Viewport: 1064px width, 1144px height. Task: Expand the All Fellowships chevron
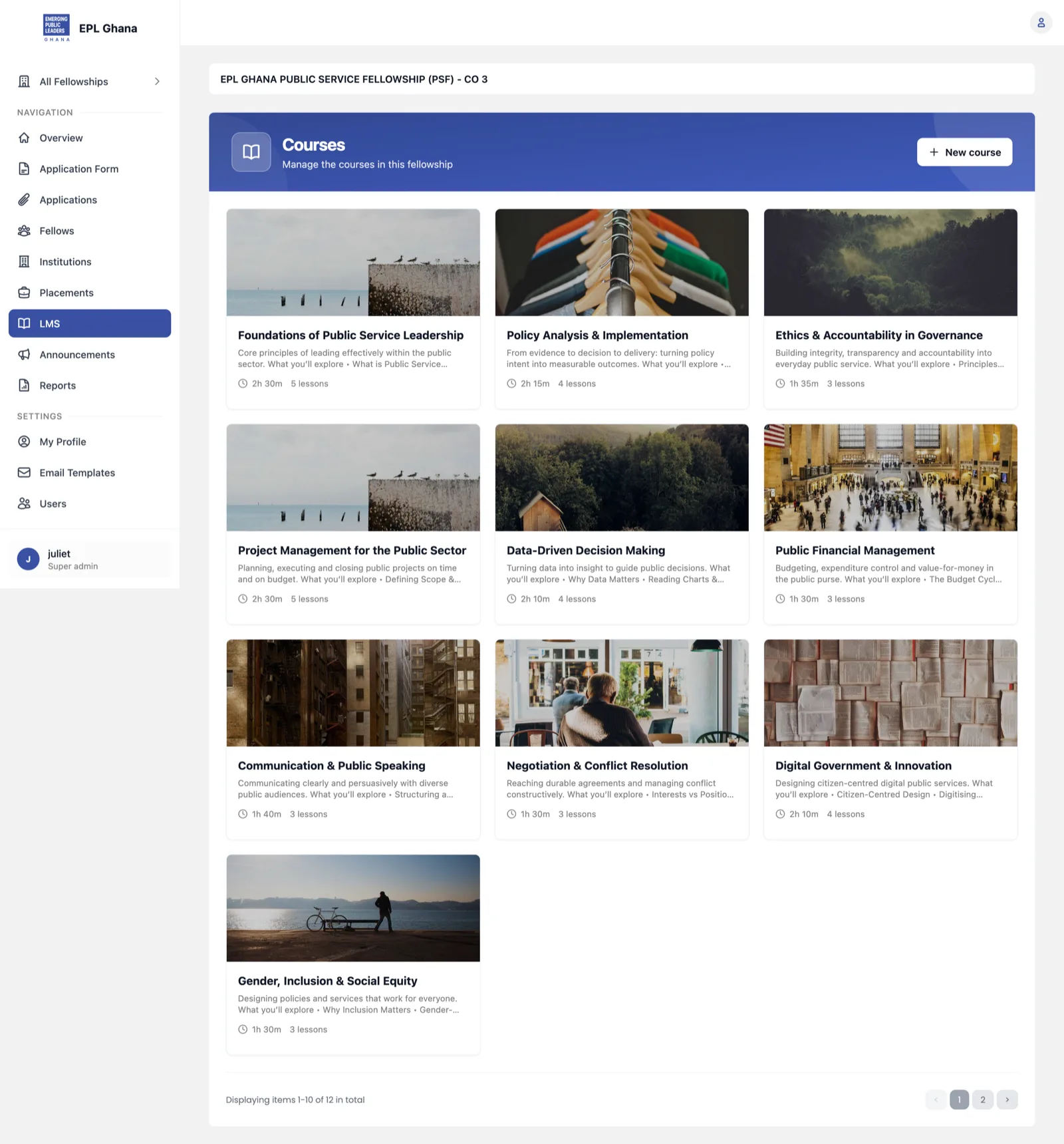157,81
